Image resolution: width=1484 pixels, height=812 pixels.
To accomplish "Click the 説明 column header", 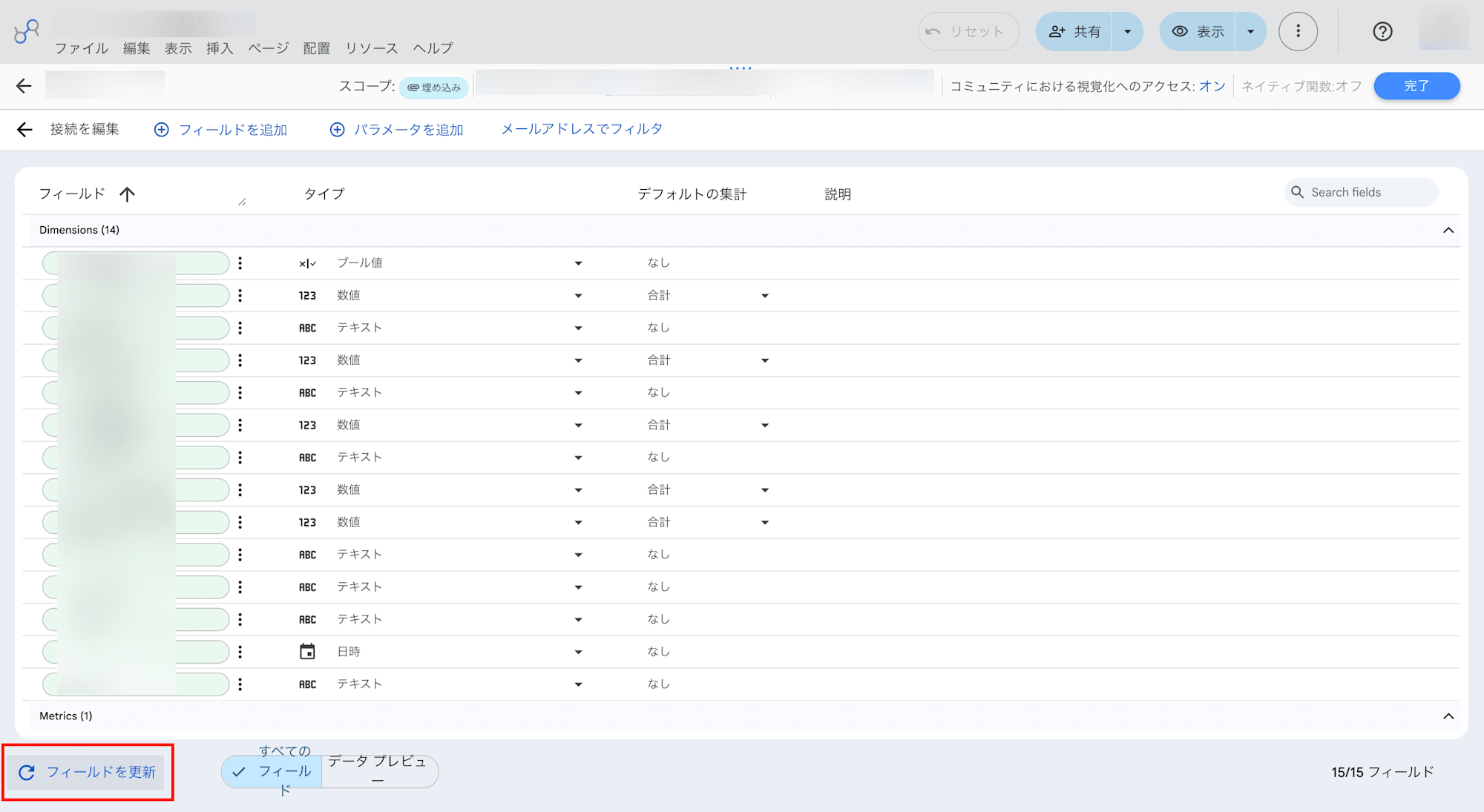I will [838, 194].
